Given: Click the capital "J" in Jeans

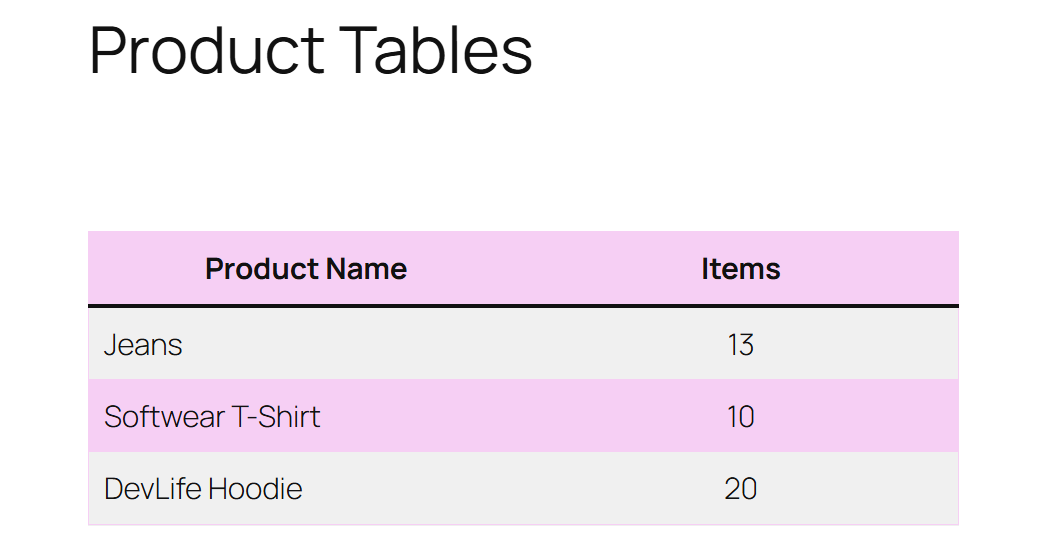Looking at the screenshot, I should tap(110, 345).
